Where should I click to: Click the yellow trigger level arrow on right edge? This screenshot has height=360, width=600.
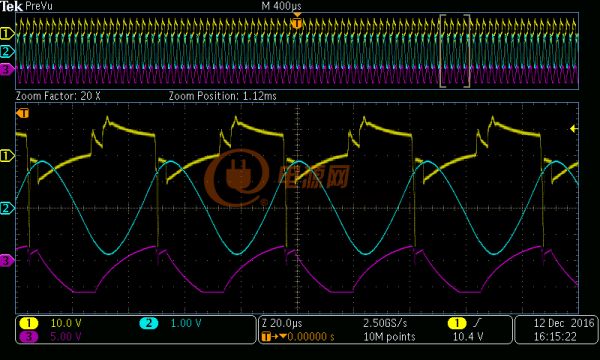coord(574,129)
